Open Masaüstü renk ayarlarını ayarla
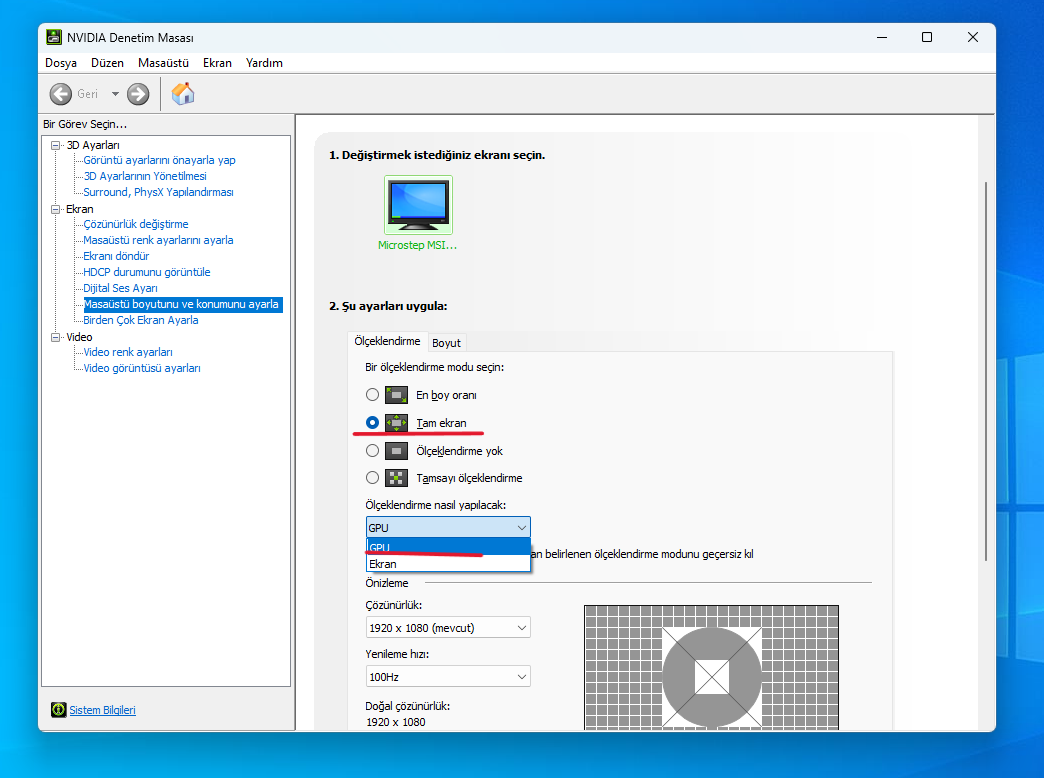This screenshot has width=1044, height=778. 158,240
